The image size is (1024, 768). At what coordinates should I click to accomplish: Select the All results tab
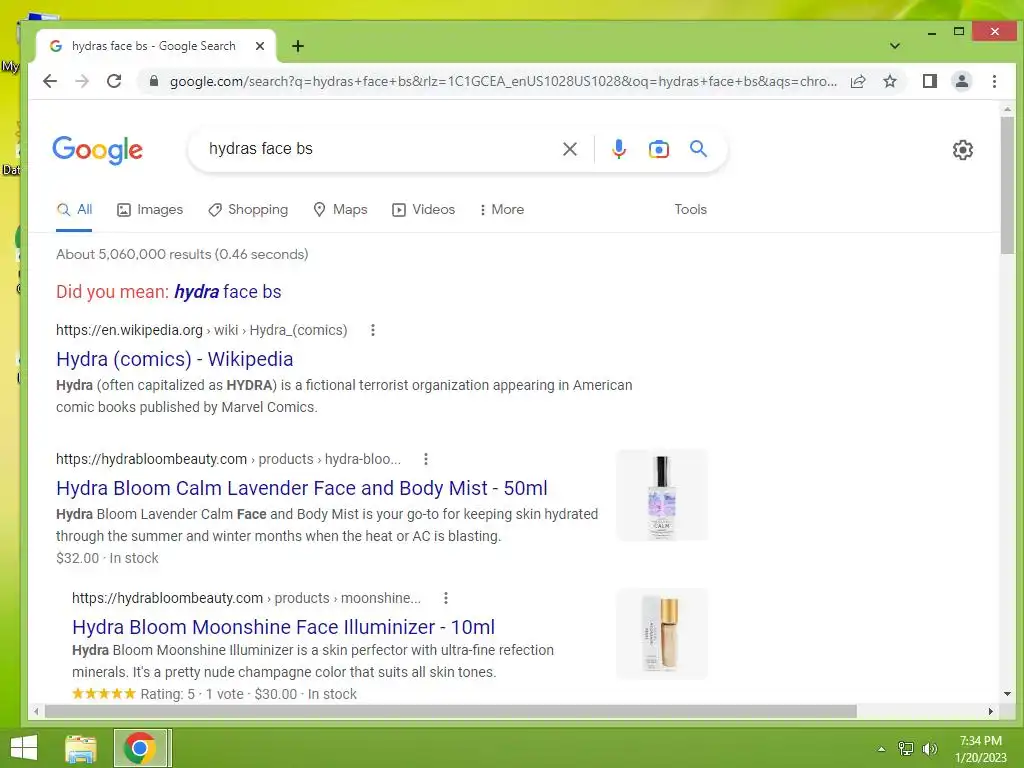(74, 210)
